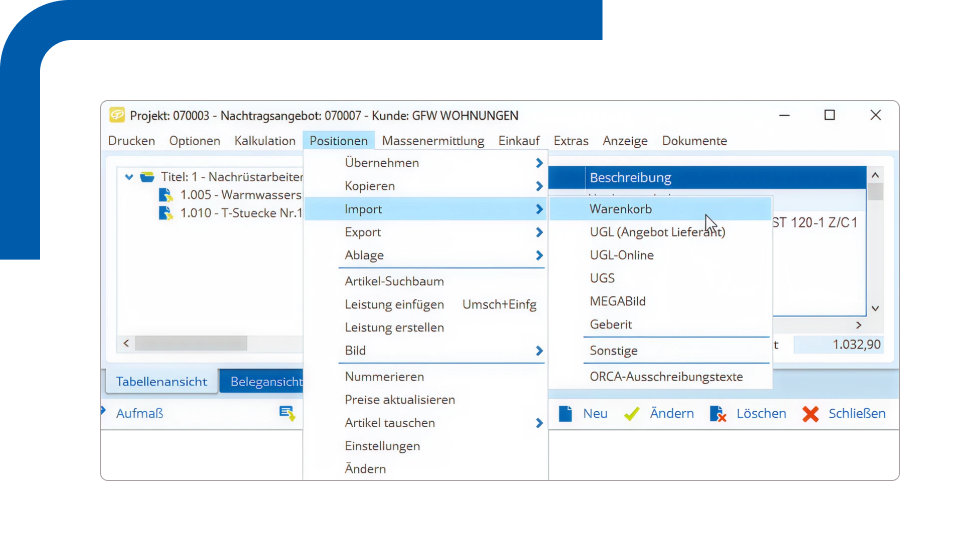Open the Massenermittlung menu
This screenshot has height=541, width=960.
[432, 141]
